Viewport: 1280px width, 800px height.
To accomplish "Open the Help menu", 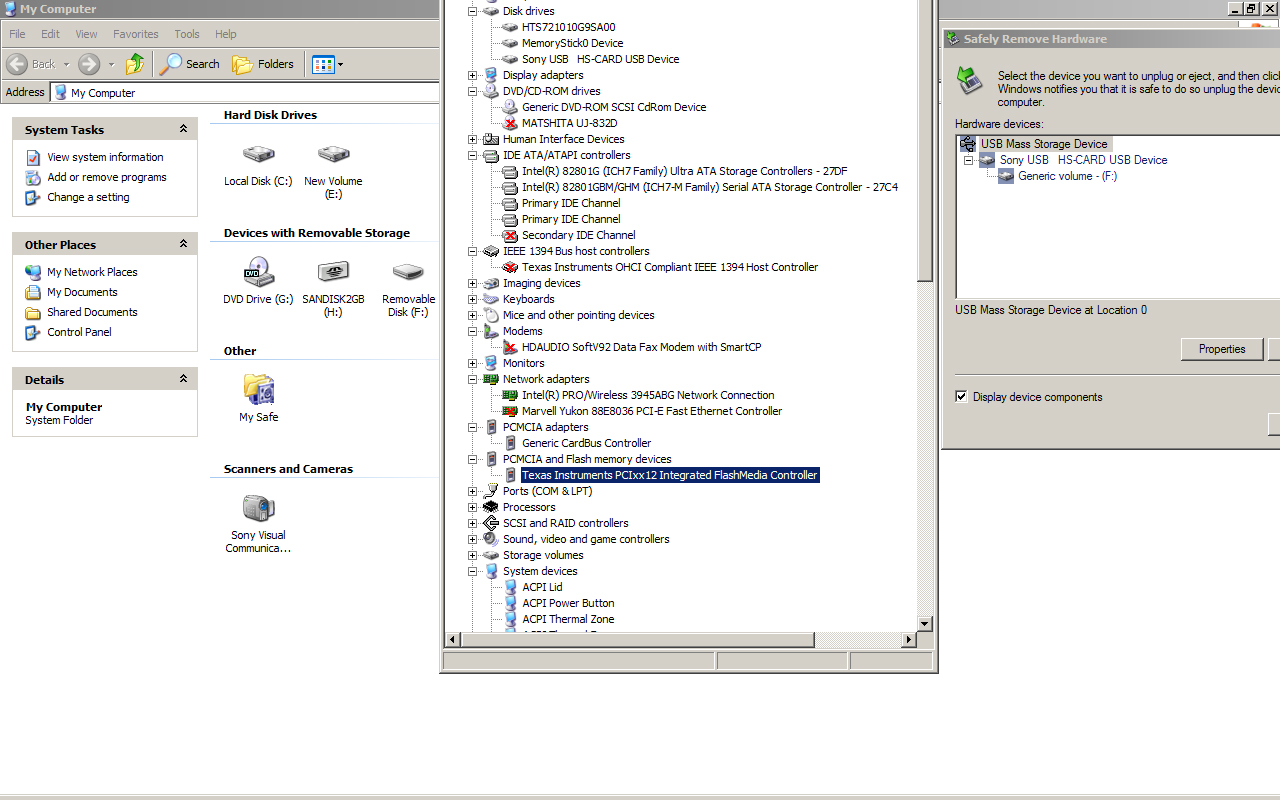I will 226,34.
